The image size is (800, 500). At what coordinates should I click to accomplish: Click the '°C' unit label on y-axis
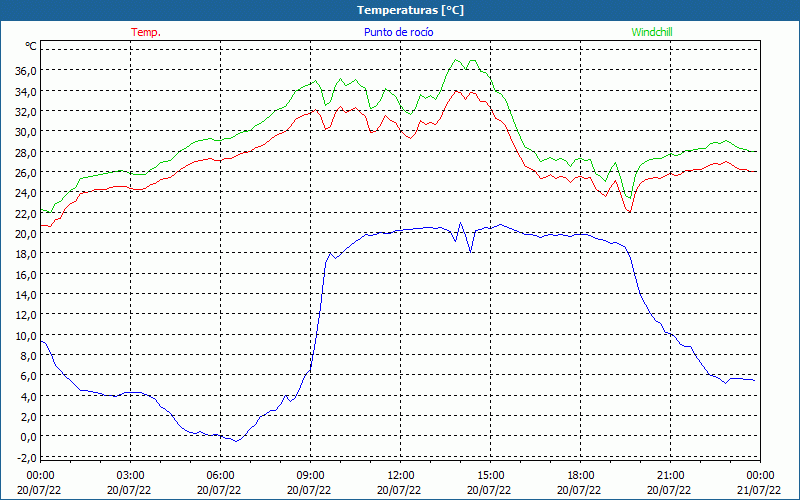point(31,46)
